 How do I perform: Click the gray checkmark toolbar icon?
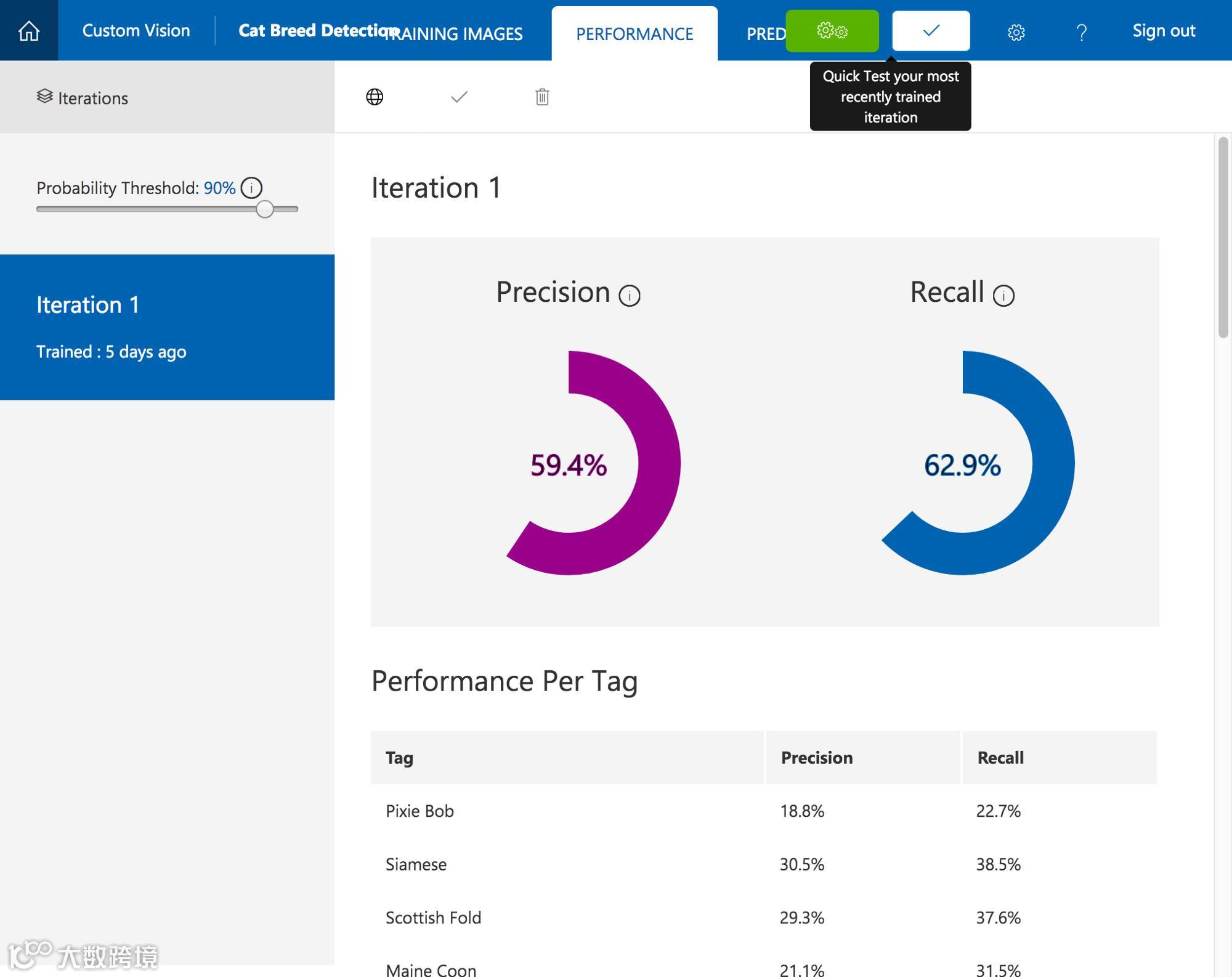[459, 97]
